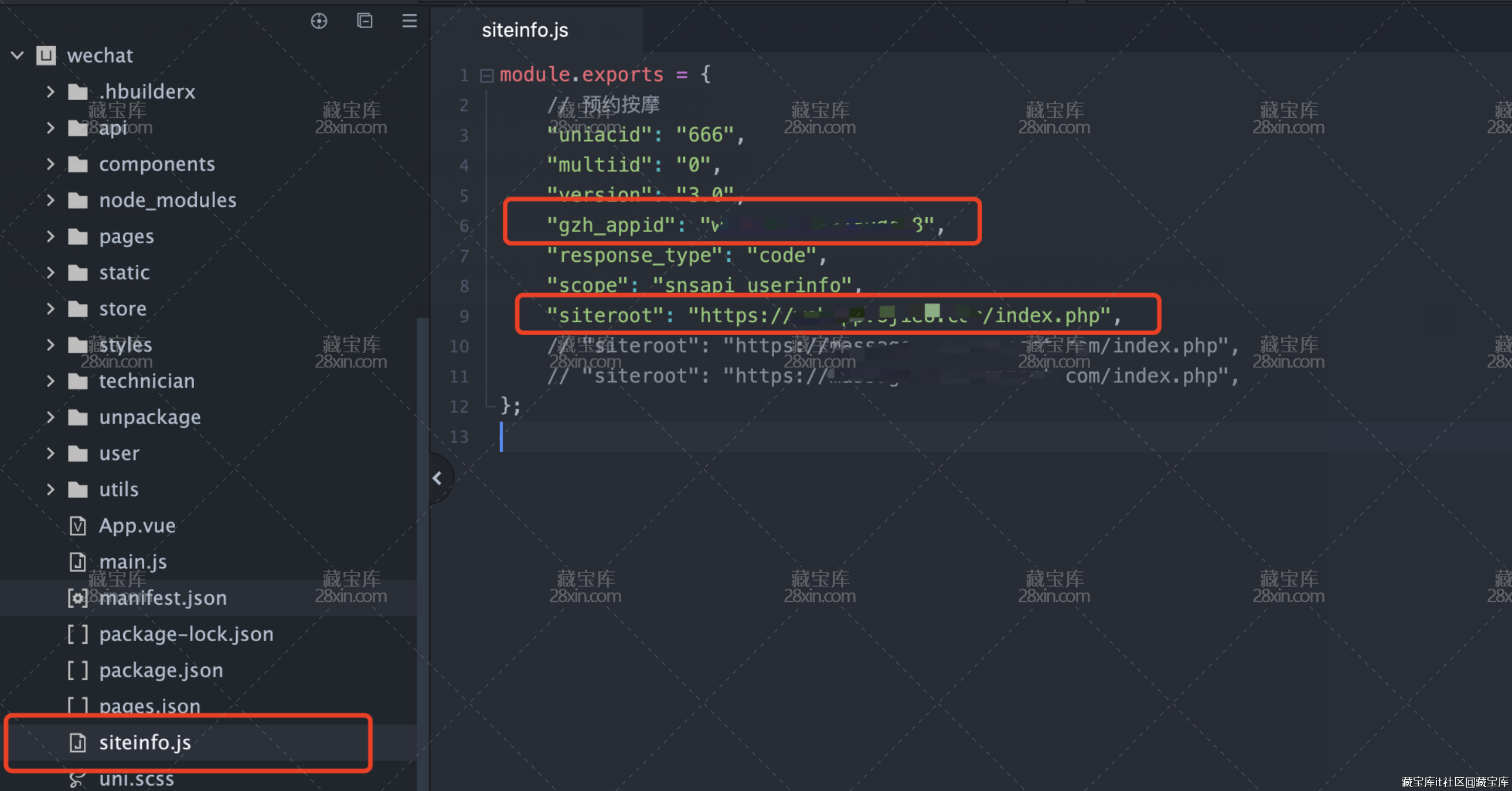Expand the node_modules folder

(50, 201)
